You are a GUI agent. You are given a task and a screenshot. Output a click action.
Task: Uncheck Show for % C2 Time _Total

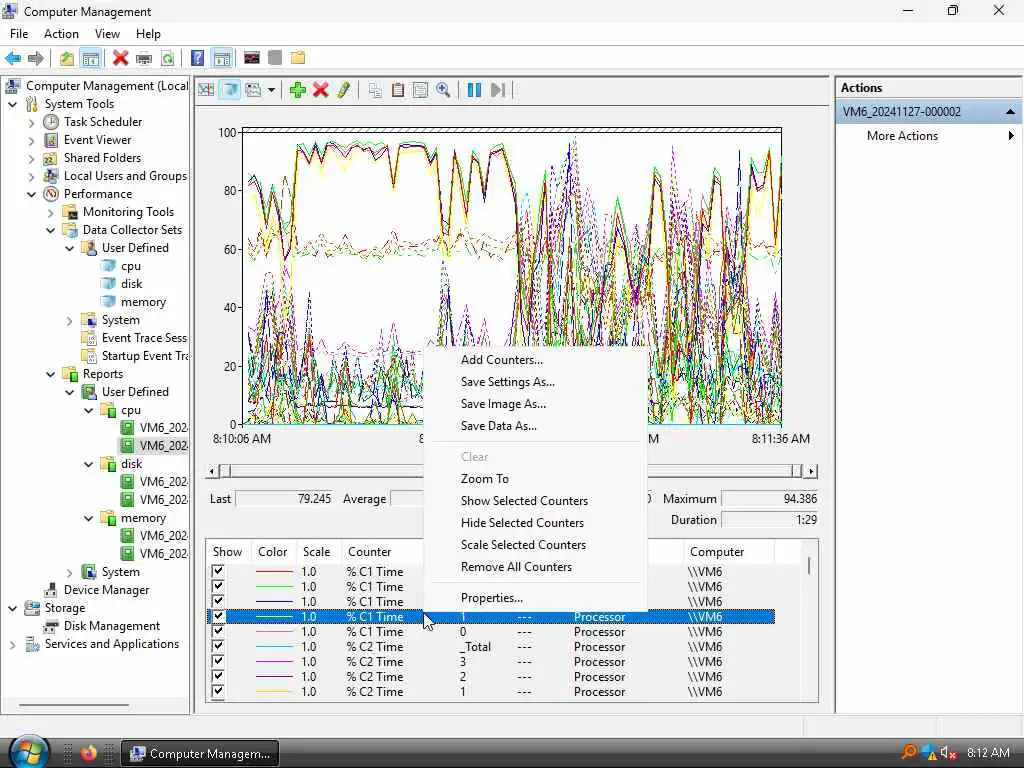point(218,647)
